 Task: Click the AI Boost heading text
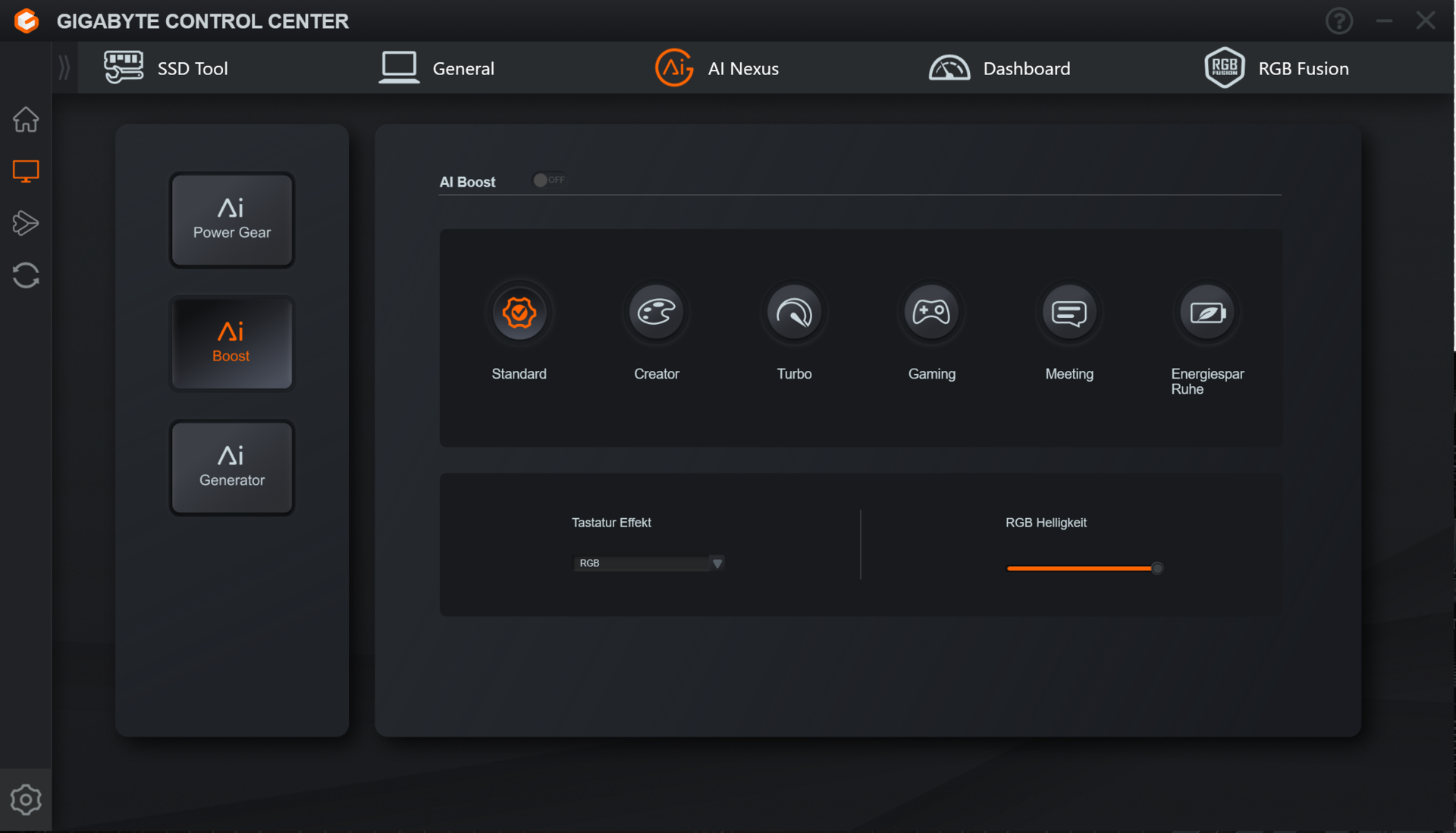(467, 182)
